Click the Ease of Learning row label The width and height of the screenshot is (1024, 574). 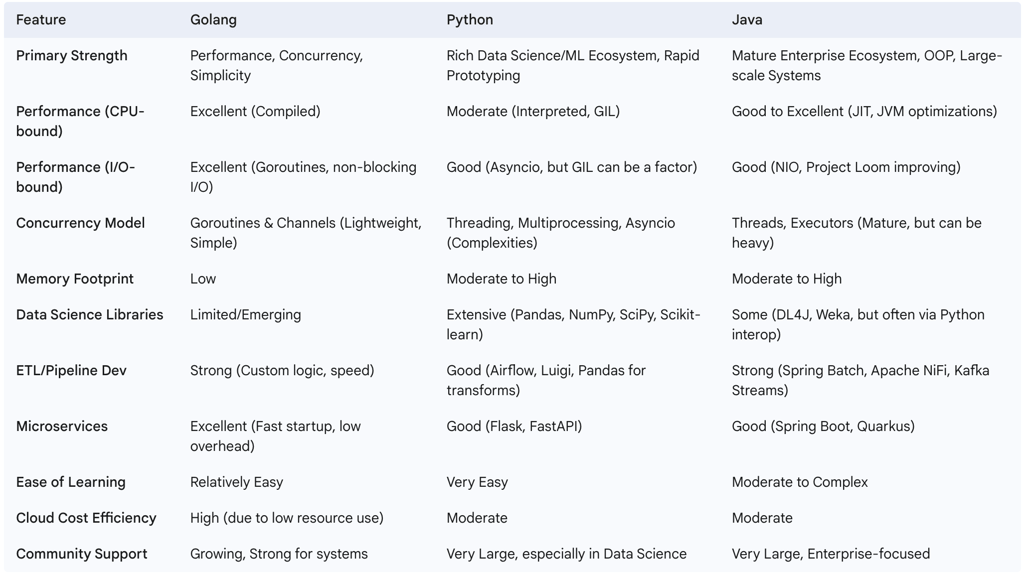click(x=71, y=482)
